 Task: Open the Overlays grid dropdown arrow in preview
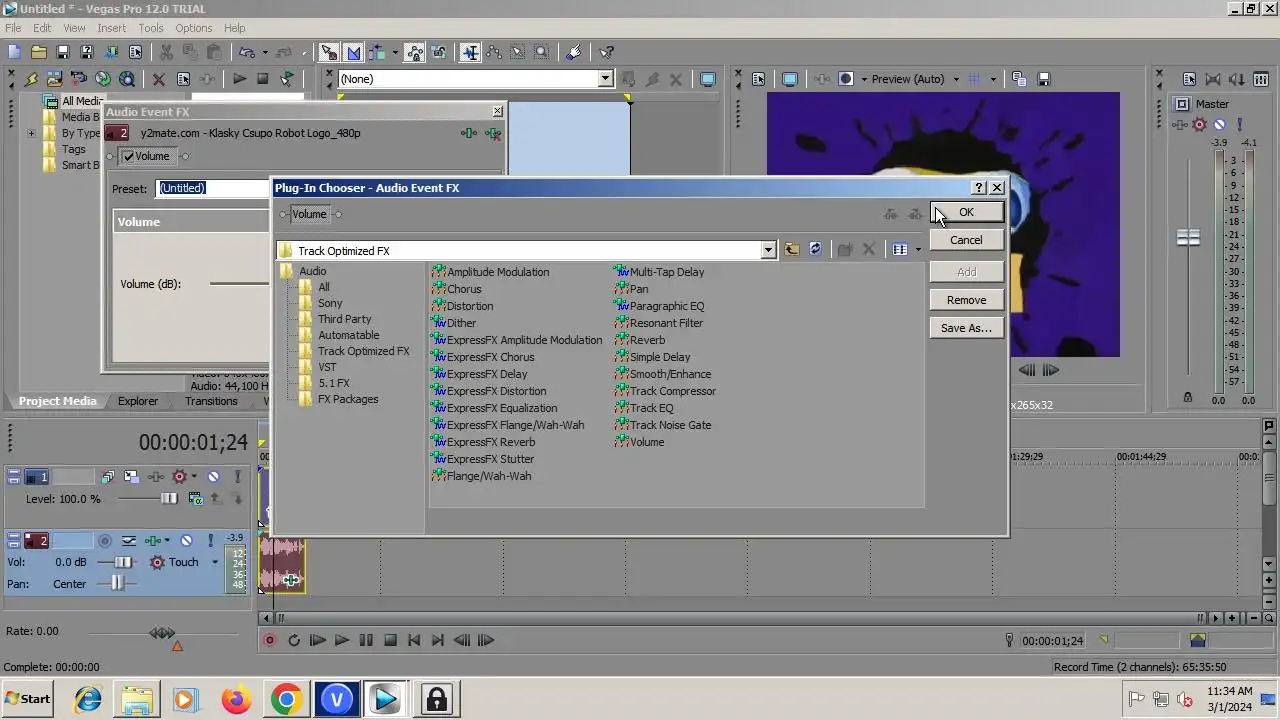click(993, 79)
